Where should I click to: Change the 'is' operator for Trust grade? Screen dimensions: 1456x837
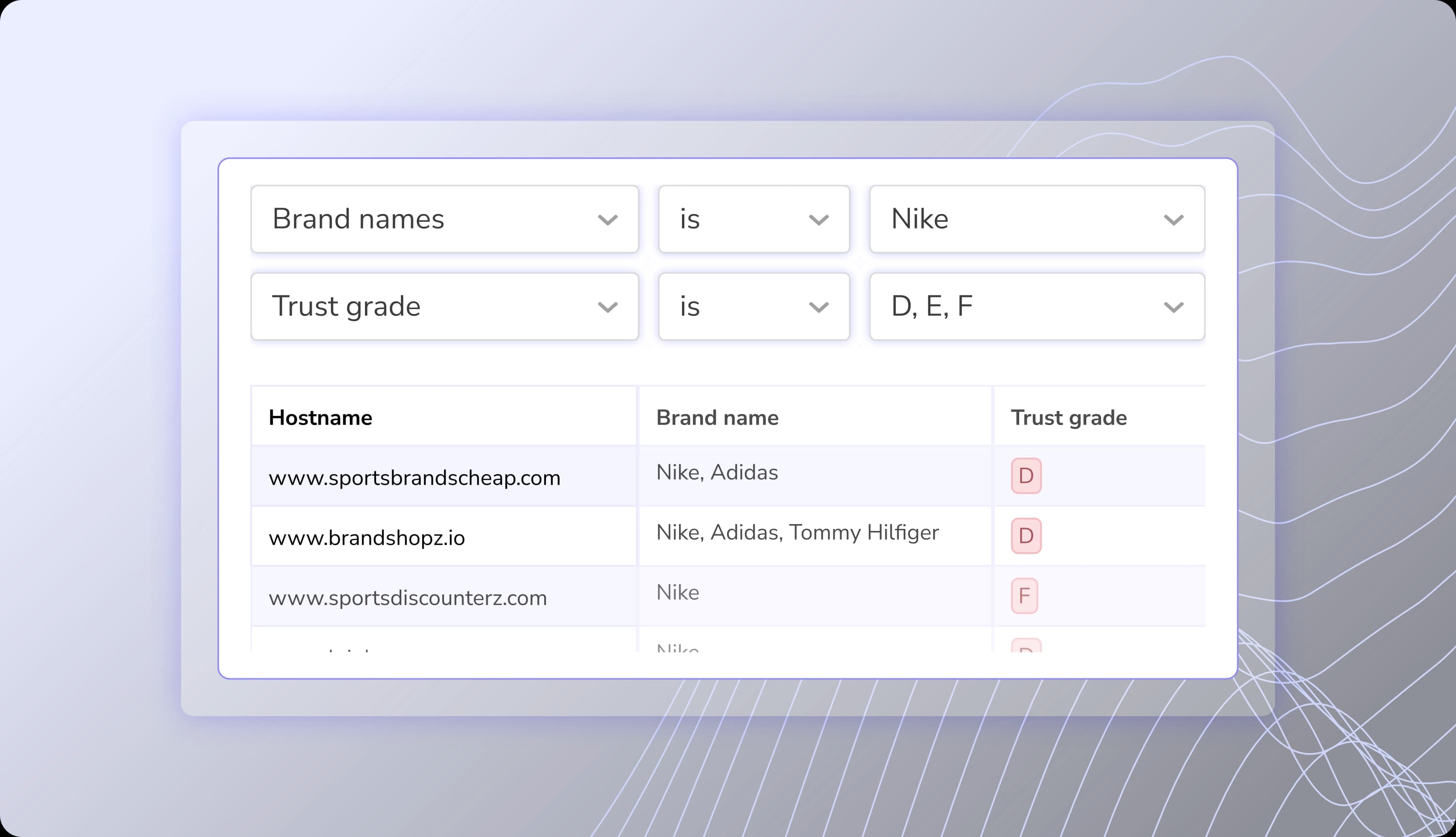coord(754,306)
